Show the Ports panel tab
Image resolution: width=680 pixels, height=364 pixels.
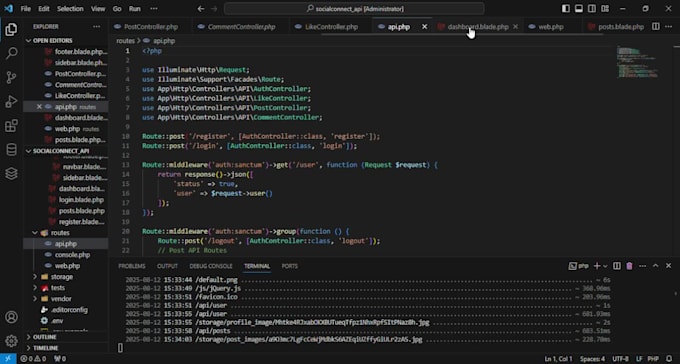tap(290, 266)
